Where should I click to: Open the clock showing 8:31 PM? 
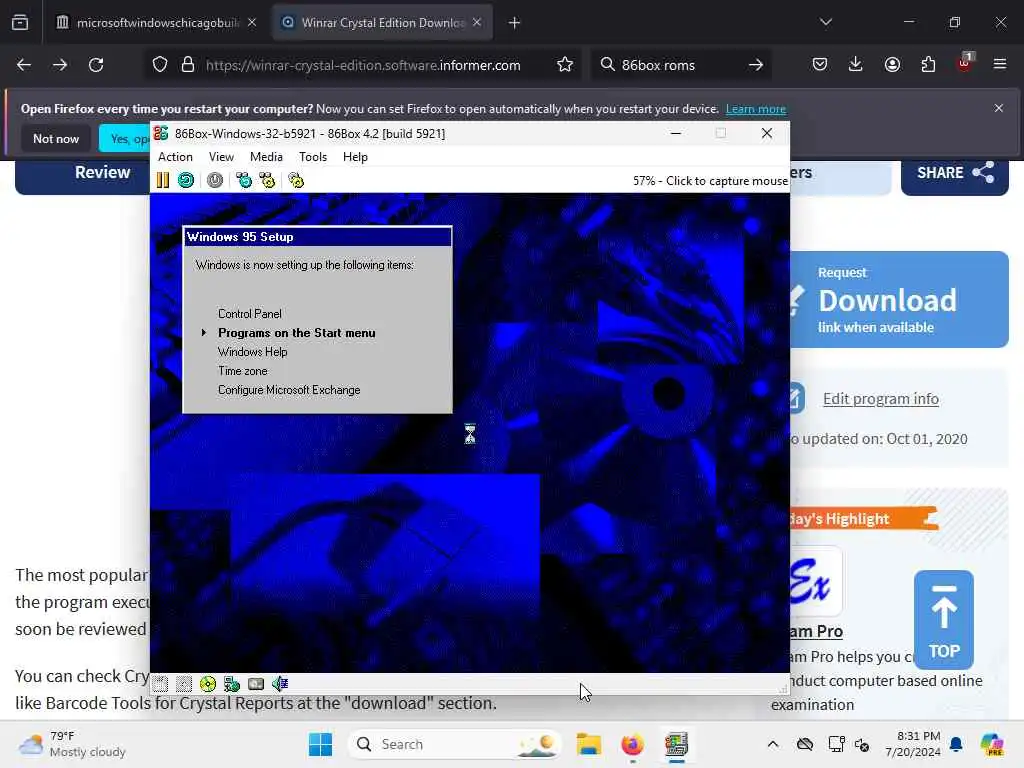tap(913, 744)
